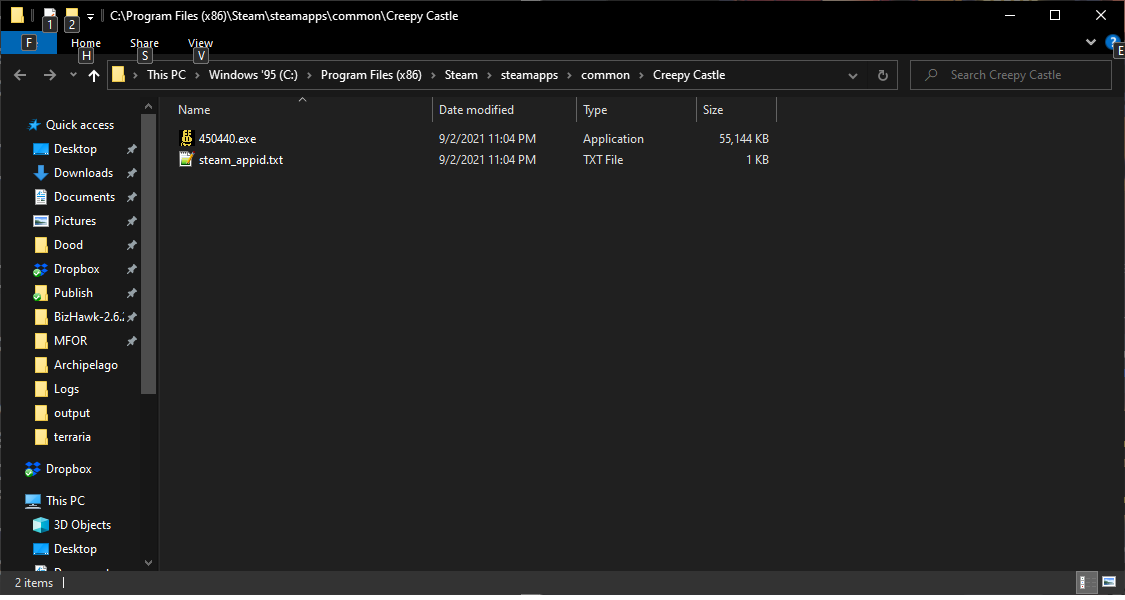1125x600 pixels.
Task: Expand the address bar history dropdown
Action: click(x=853, y=74)
